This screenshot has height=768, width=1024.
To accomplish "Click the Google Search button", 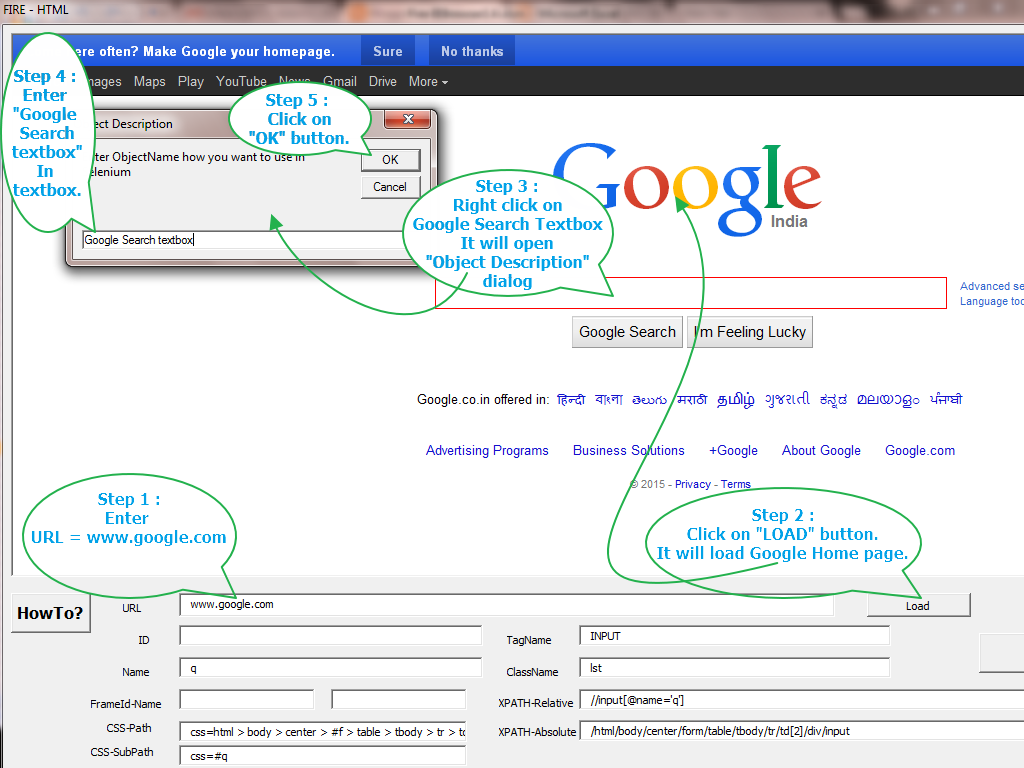I will tap(627, 332).
